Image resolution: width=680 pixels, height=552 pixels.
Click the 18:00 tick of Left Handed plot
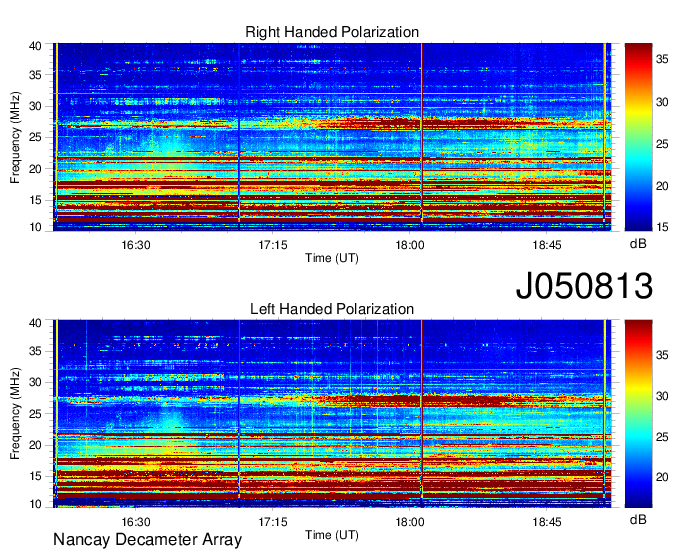pyautogui.click(x=410, y=522)
